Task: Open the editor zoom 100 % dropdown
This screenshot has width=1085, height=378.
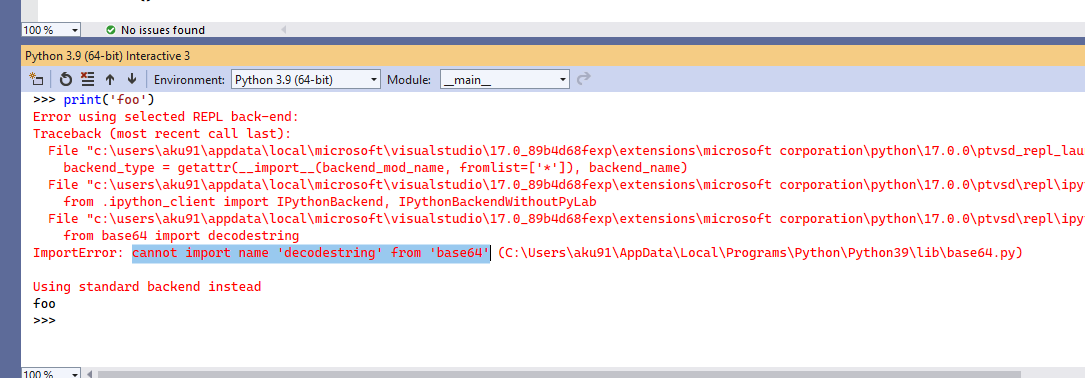Action: pos(52,30)
